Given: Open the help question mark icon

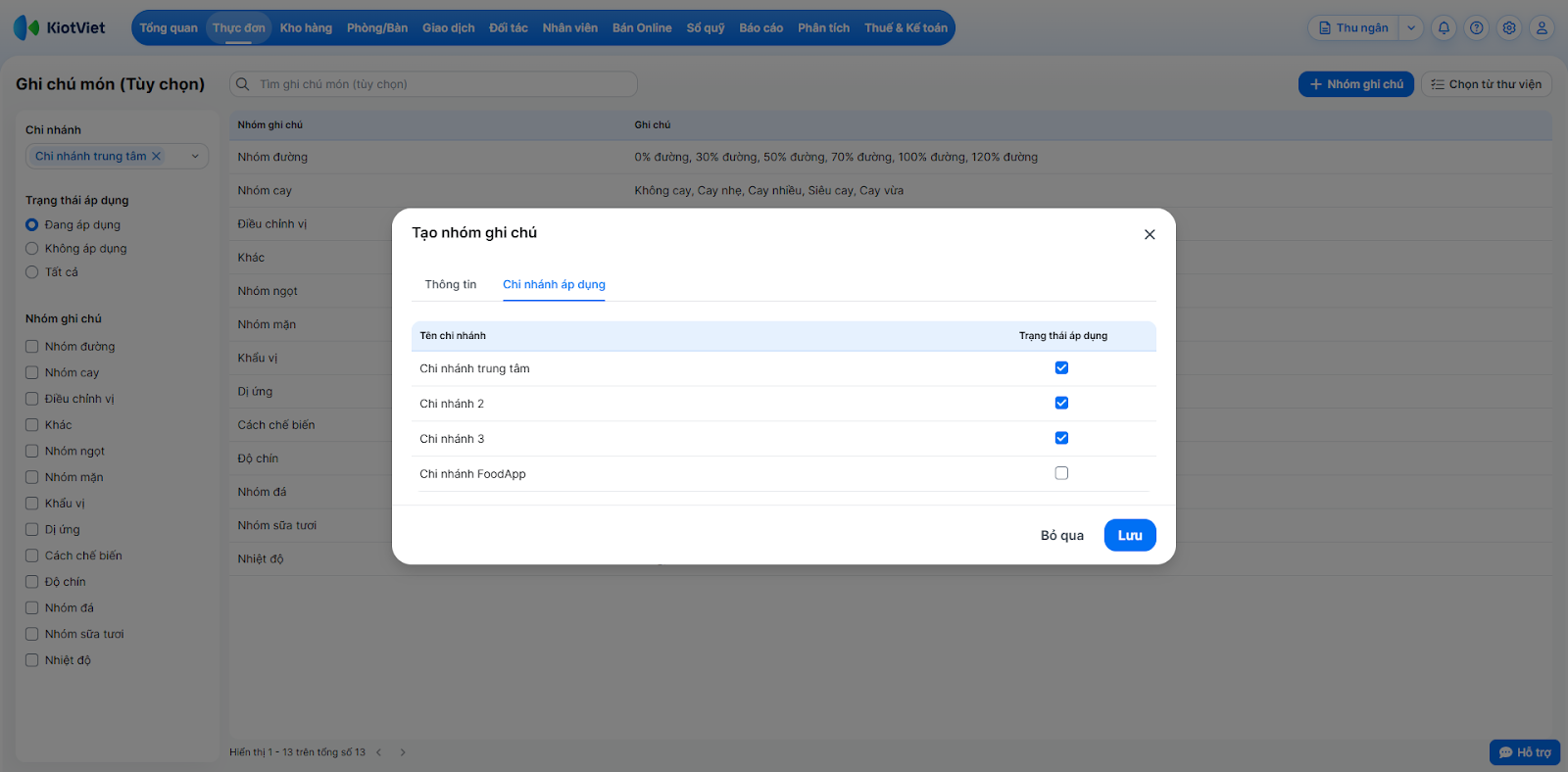Looking at the screenshot, I should 1477,28.
